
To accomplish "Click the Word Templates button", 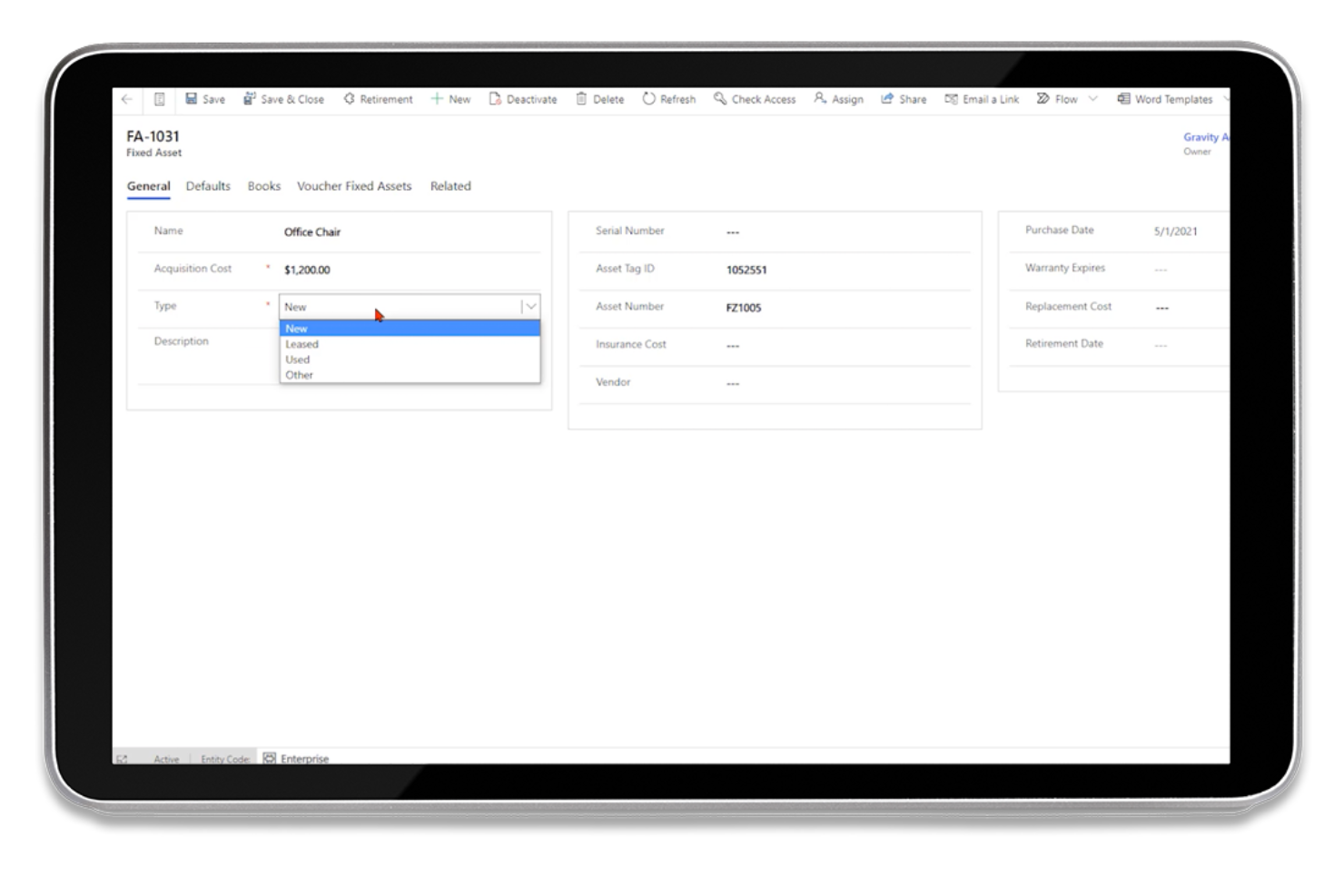I will pos(1165,99).
